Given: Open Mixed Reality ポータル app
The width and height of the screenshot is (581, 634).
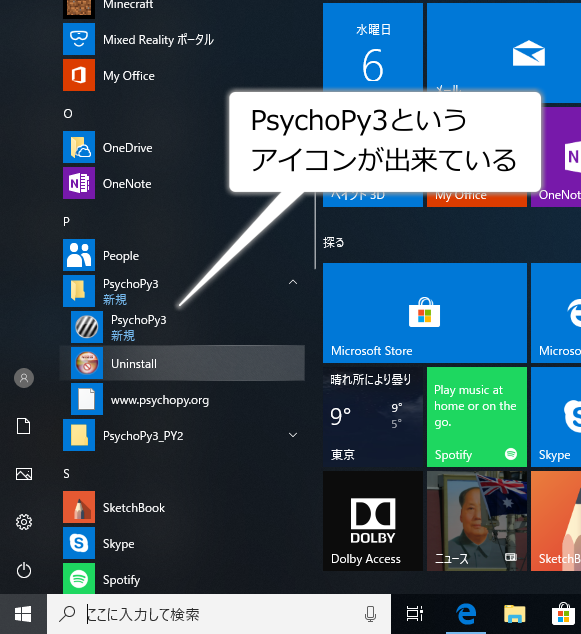Looking at the screenshot, I should click(182, 39).
